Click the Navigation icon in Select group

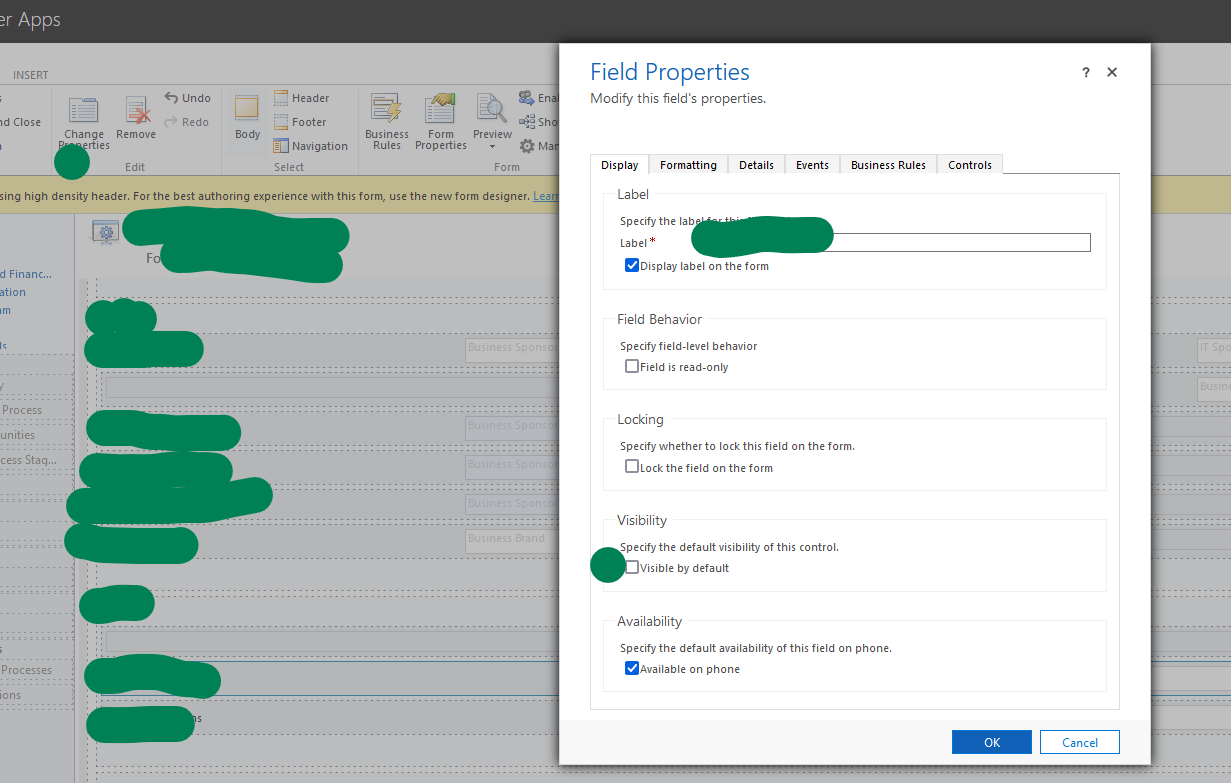click(310, 145)
